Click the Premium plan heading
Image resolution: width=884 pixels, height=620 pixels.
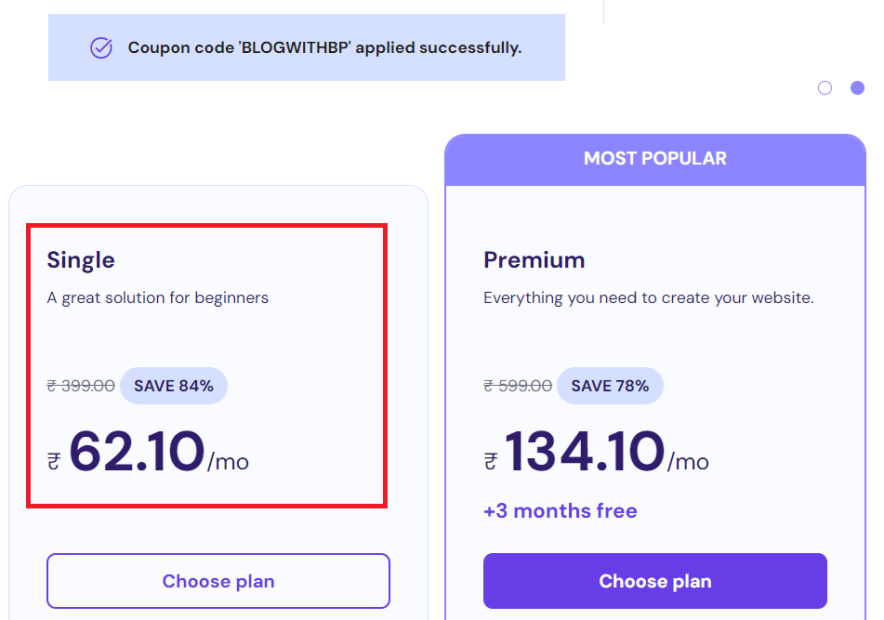pos(534,260)
